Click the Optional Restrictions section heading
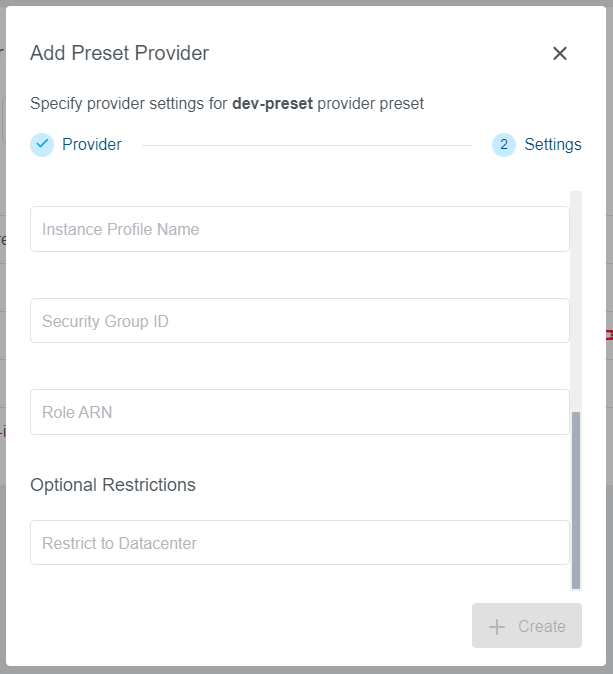Screen dimensions: 613x674 (113, 485)
